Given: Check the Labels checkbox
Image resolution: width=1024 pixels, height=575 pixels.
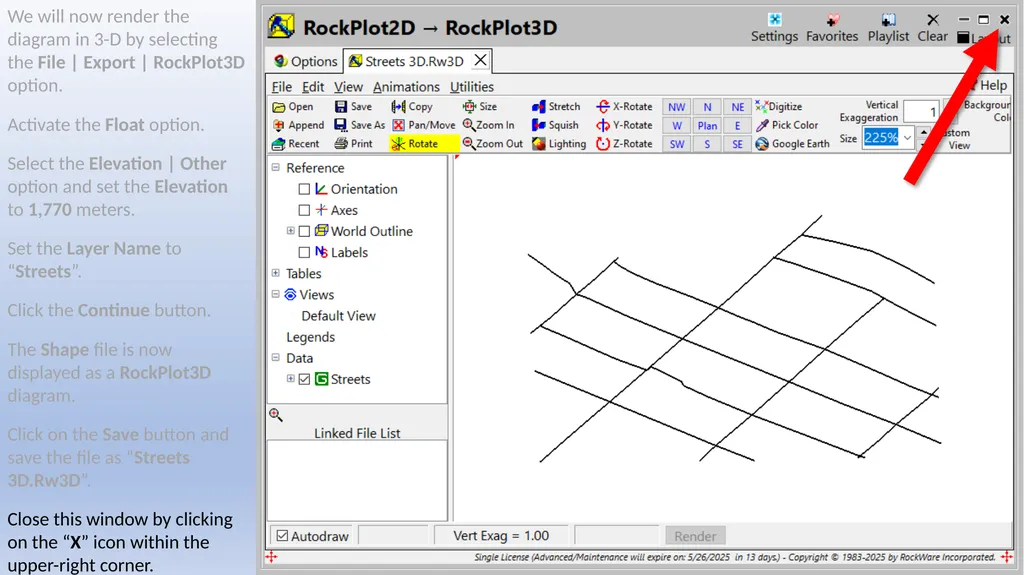Looking at the screenshot, I should click(304, 252).
